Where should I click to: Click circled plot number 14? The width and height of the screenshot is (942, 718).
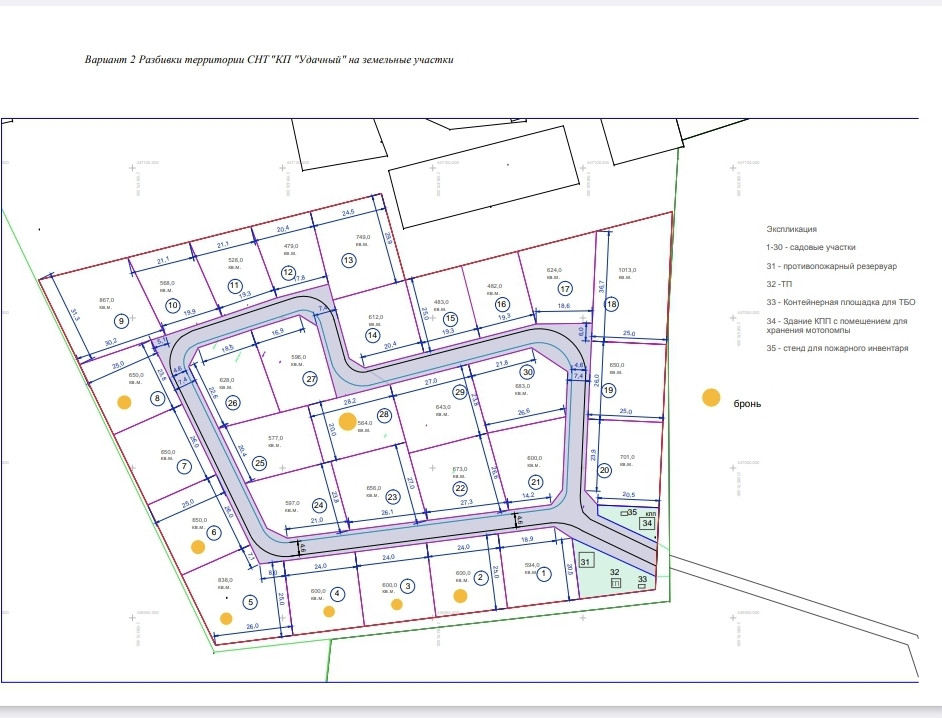tap(372, 335)
